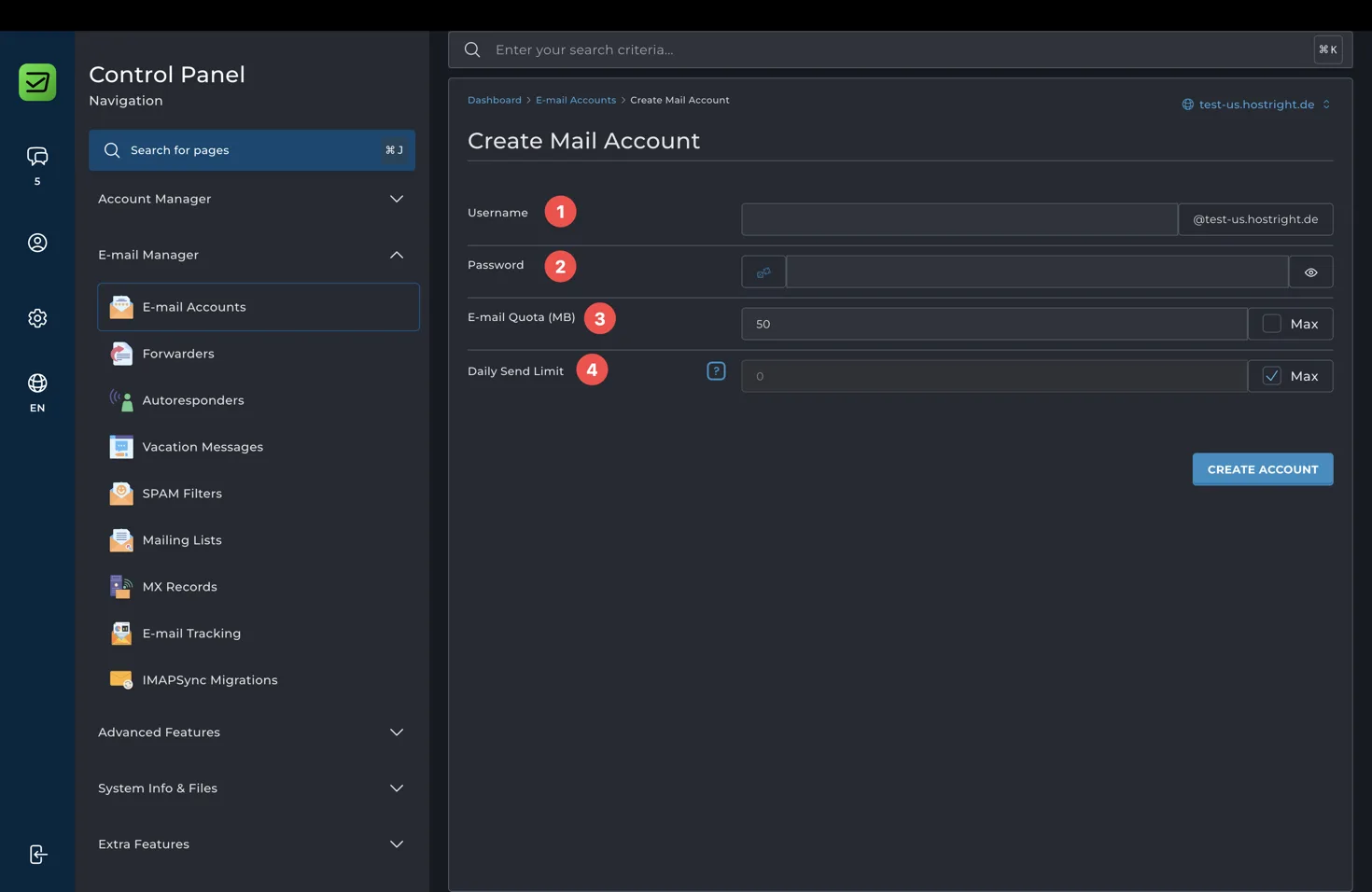Collapse the E-mail Manager section

[252, 255]
